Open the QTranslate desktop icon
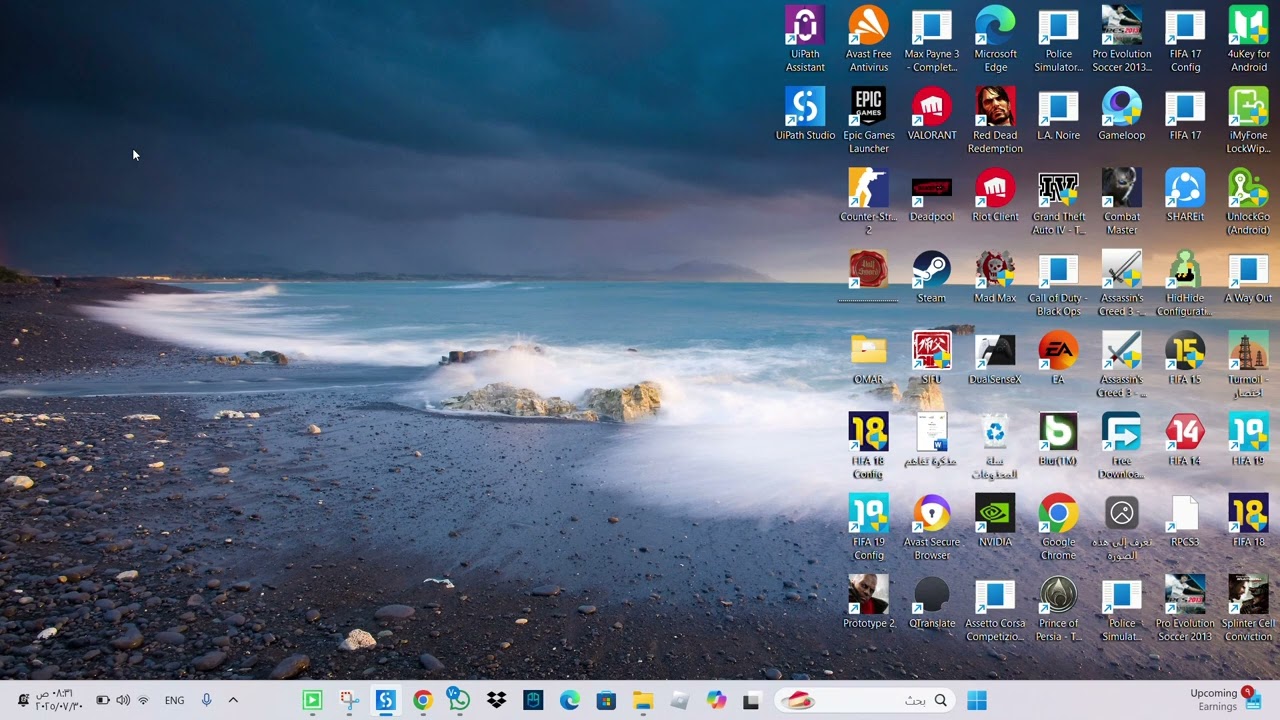The width and height of the screenshot is (1280, 720). [931, 603]
